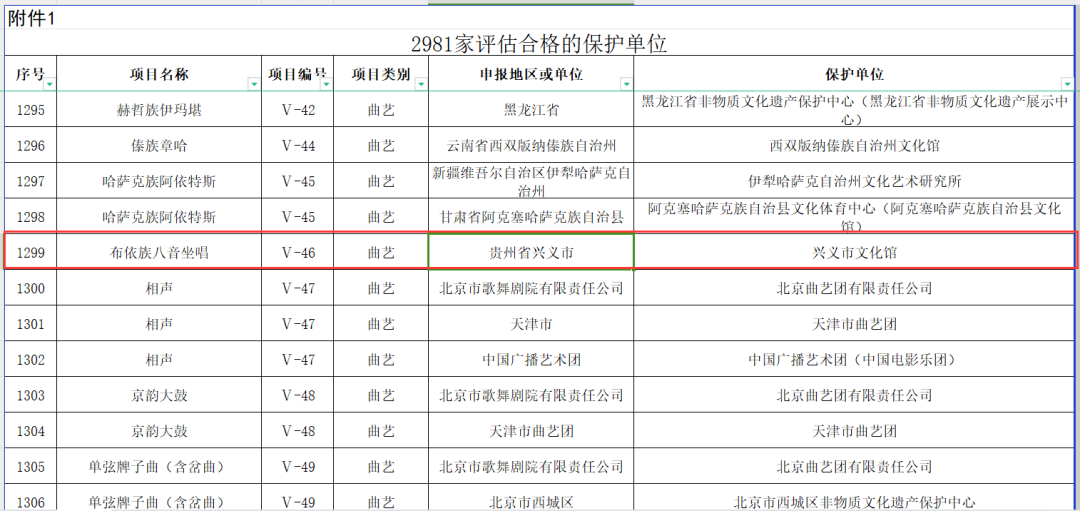Select the 伊犁哈萨克自治州文化艺术研究所 cell
The height and width of the screenshot is (511, 1080).
tap(854, 182)
